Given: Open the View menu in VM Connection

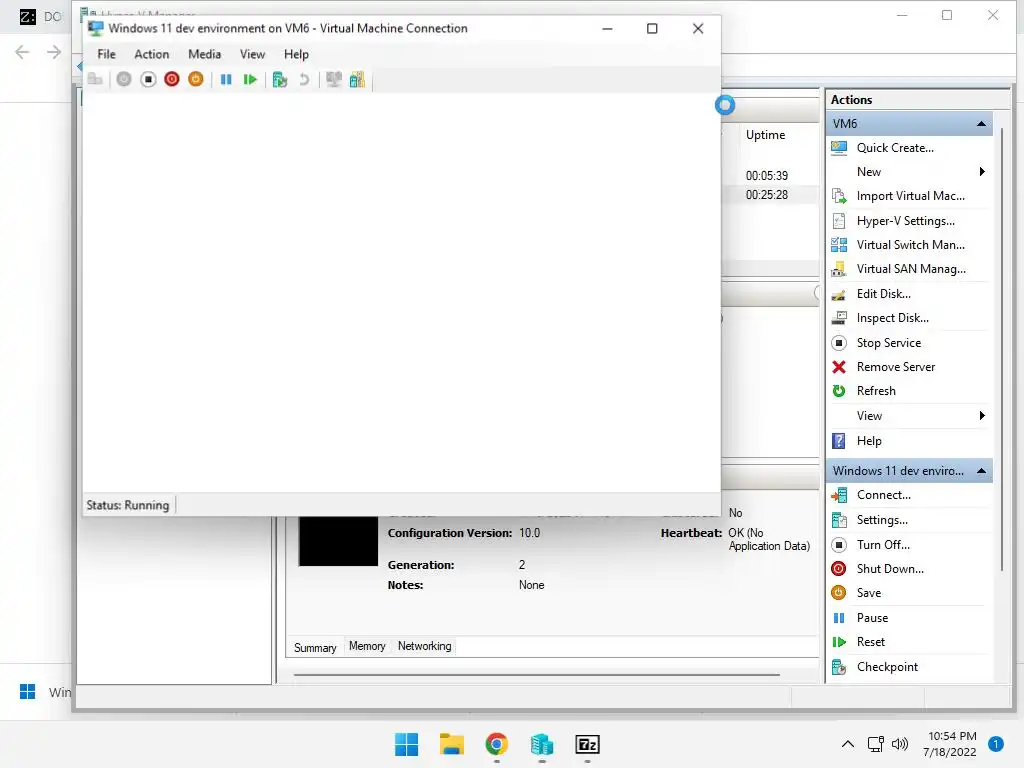Looking at the screenshot, I should [252, 54].
